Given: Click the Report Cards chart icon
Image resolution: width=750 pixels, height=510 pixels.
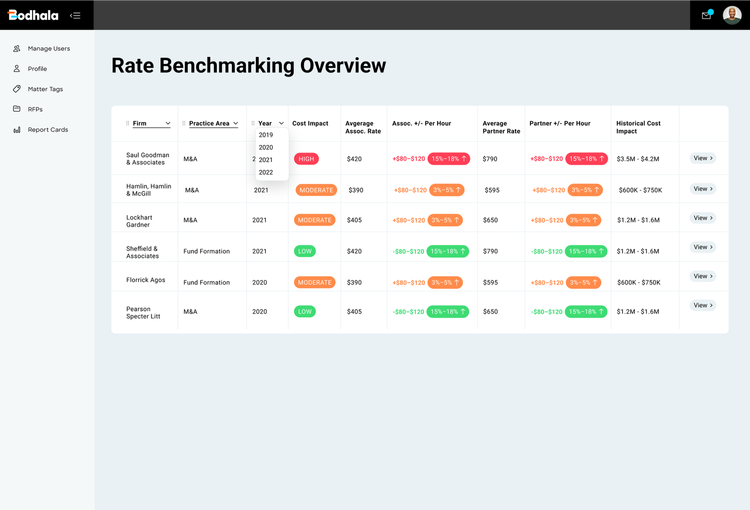Looking at the screenshot, I should click(17, 130).
